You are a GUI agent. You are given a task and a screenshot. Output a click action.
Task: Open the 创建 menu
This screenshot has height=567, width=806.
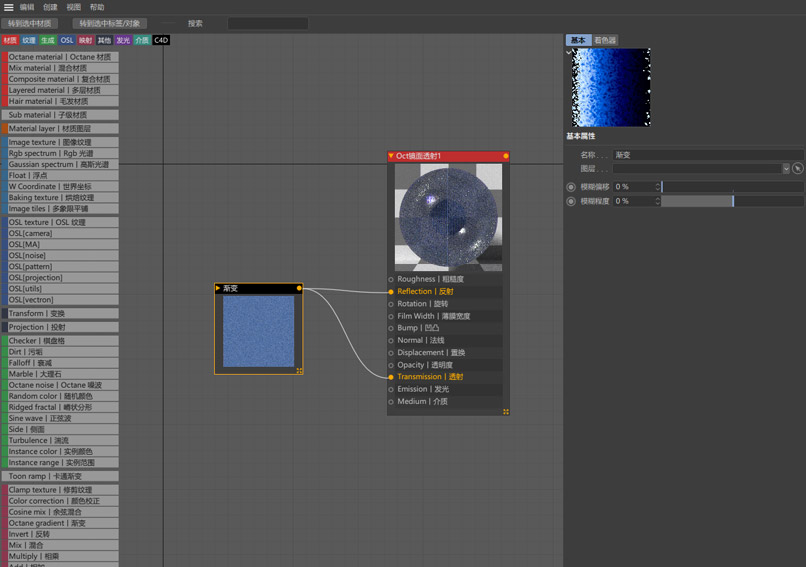(50, 7)
